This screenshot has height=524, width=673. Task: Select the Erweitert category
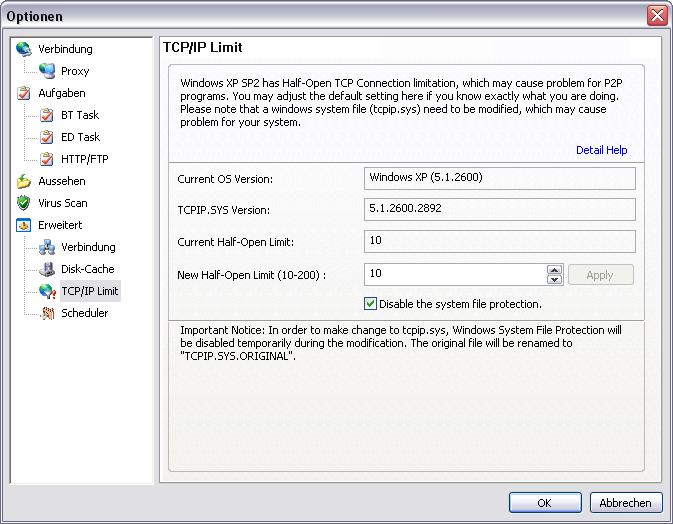(x=60, y=225)
